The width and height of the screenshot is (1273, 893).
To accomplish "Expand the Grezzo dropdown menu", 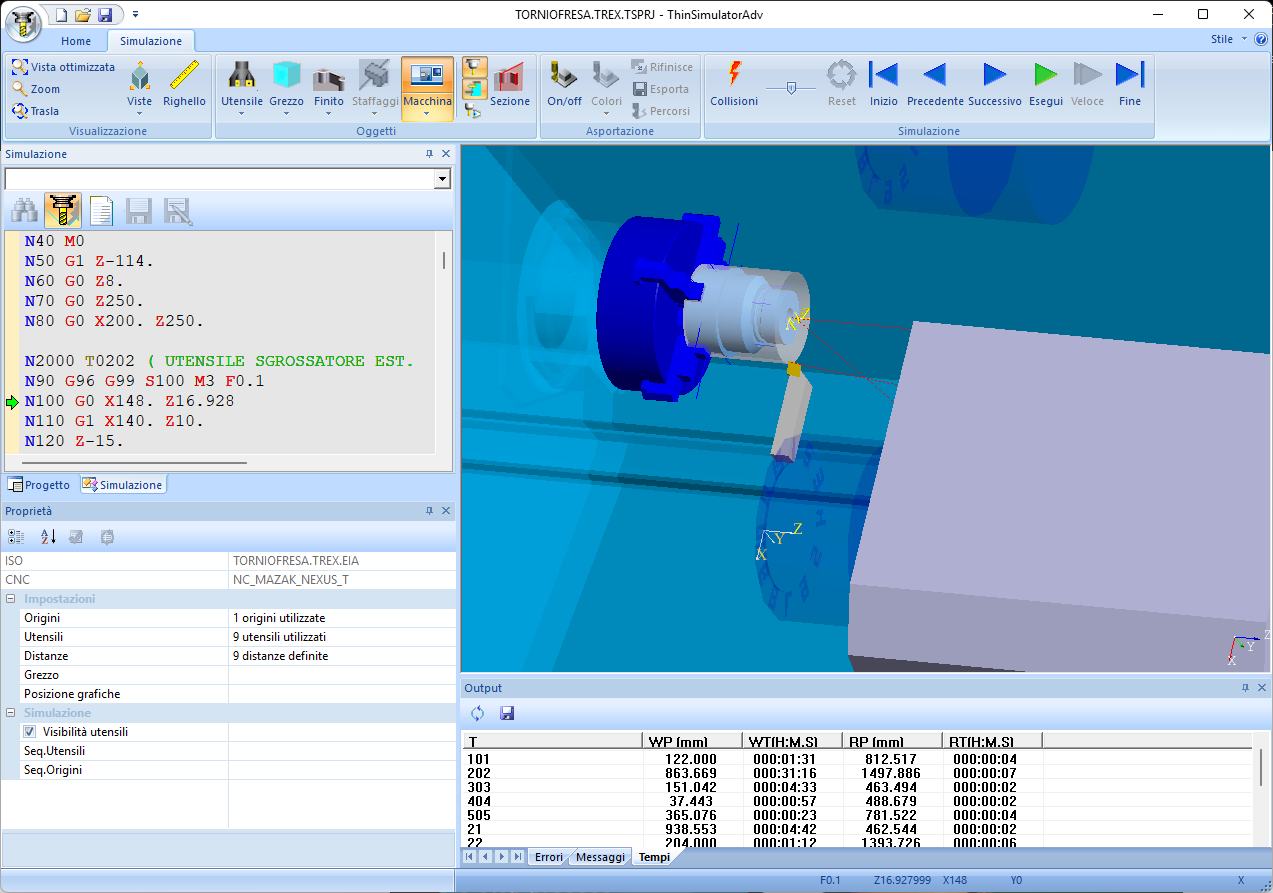I will [287, 114].
